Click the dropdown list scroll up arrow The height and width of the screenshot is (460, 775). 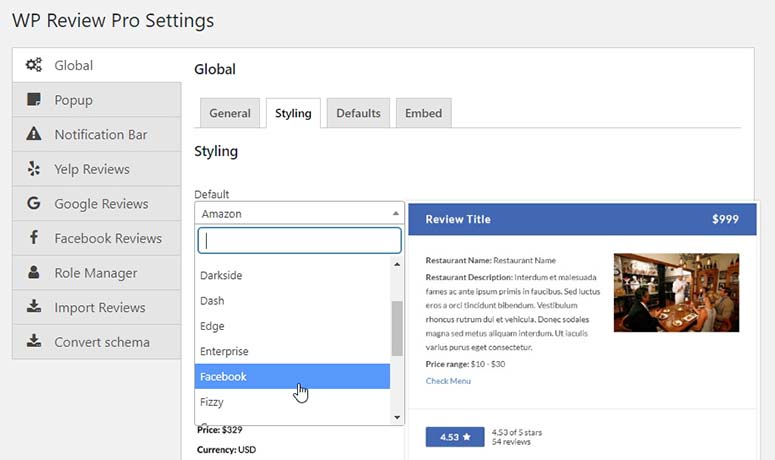[397, 264]
